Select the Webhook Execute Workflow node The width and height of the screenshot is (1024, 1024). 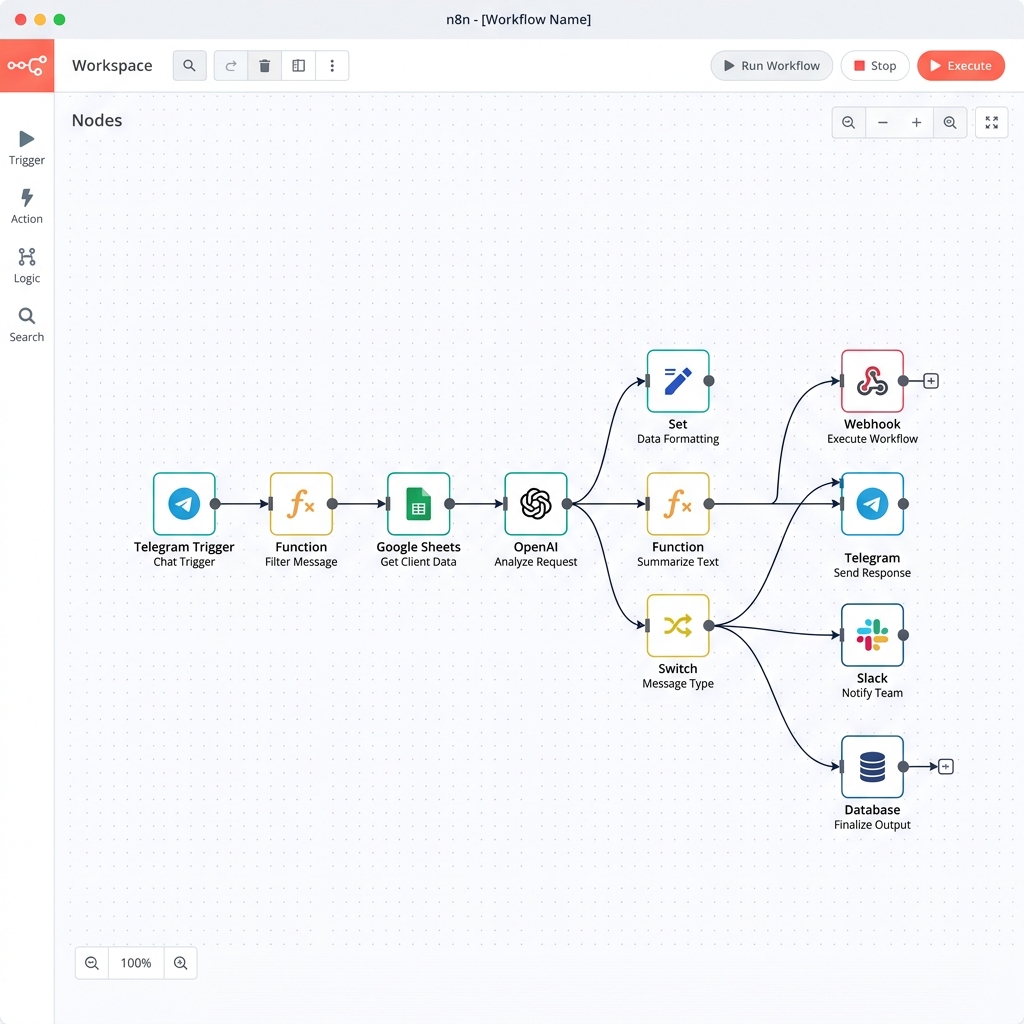872,381
